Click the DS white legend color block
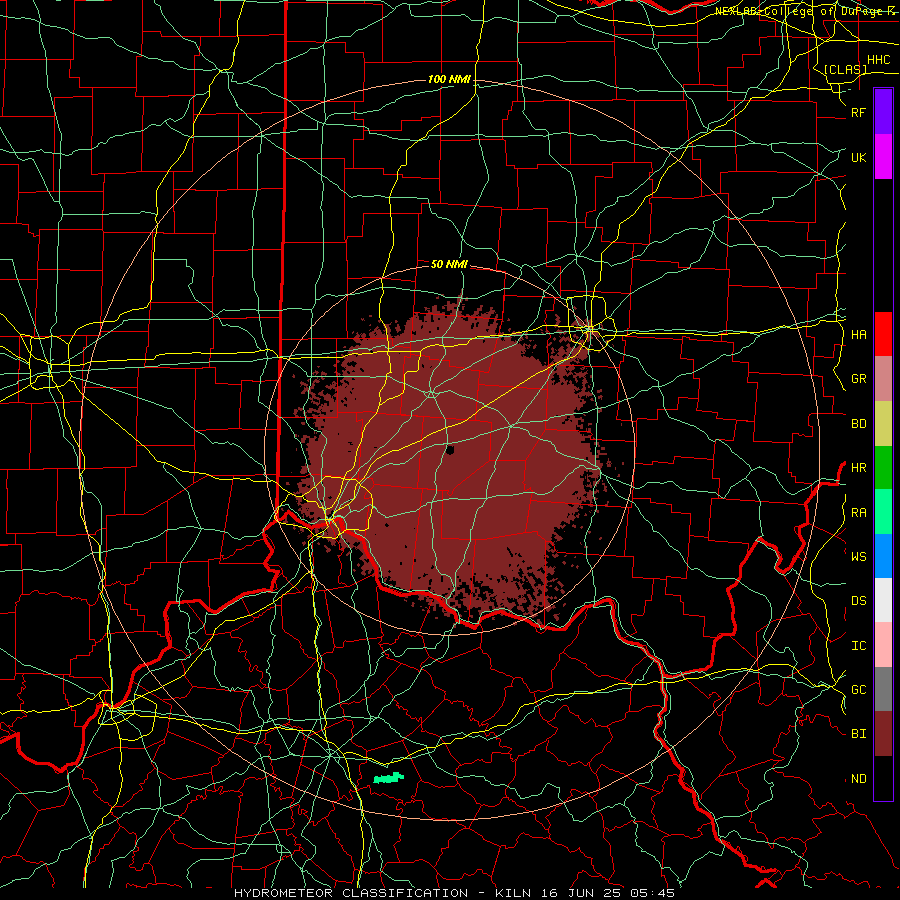Screen dimensions: 900x900 pos(883,600)
